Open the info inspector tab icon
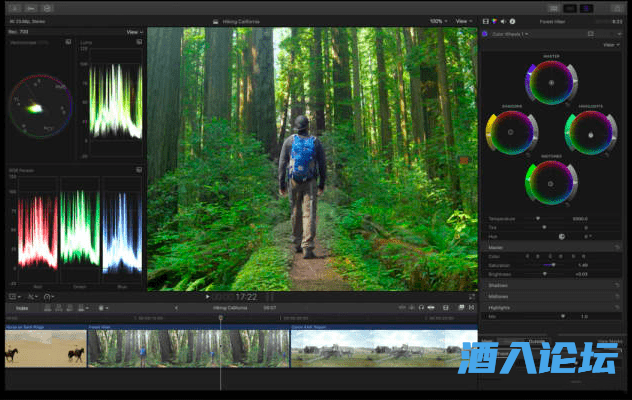The image size is (632, 400). point(510,20)
